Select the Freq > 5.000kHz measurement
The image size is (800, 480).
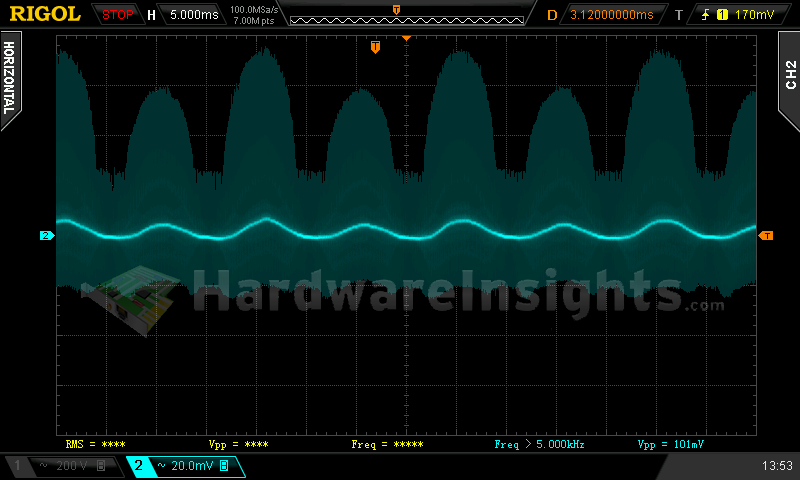541,443
